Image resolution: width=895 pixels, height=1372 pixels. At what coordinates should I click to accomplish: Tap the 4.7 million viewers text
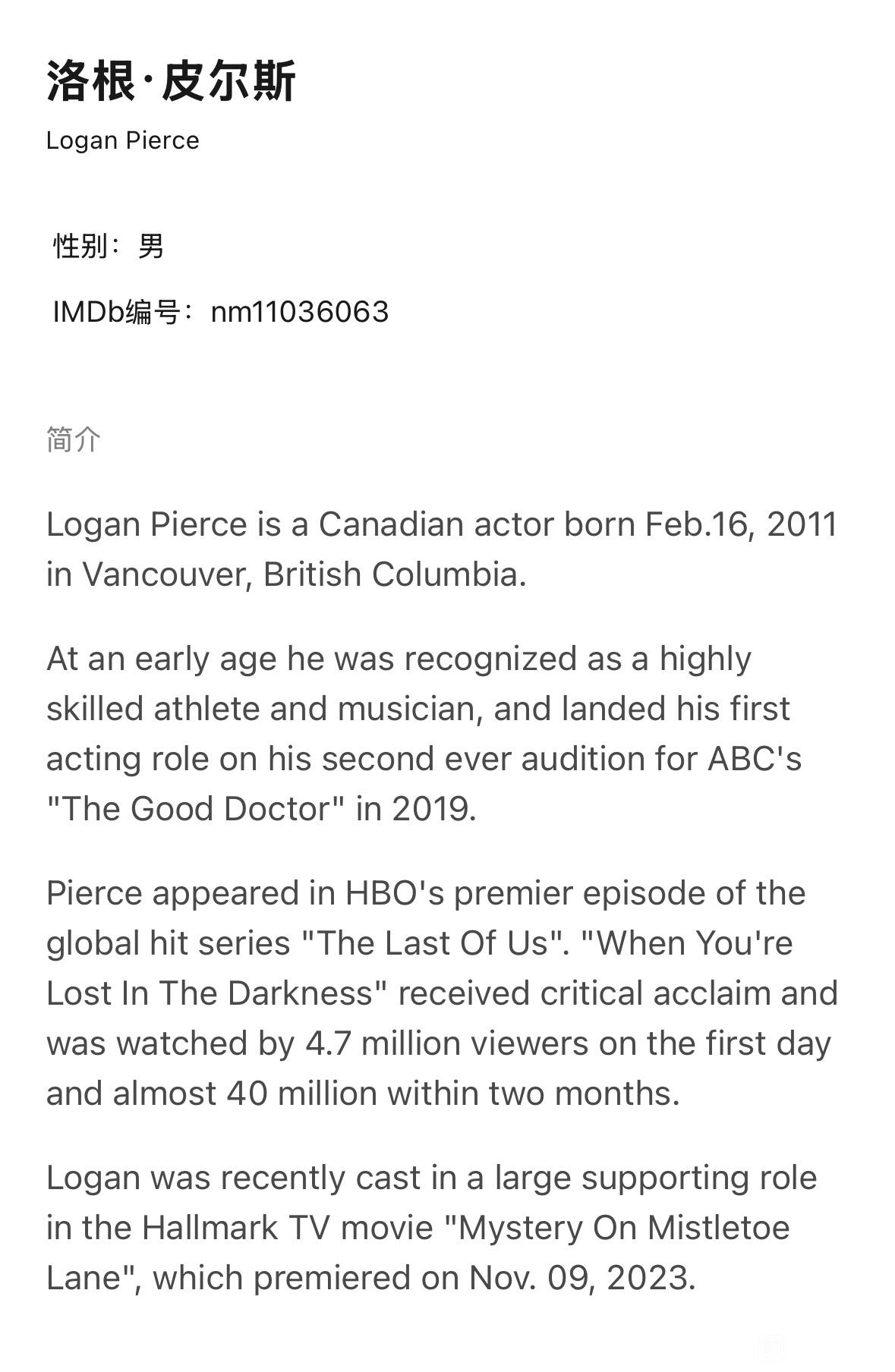point(447,1043)
